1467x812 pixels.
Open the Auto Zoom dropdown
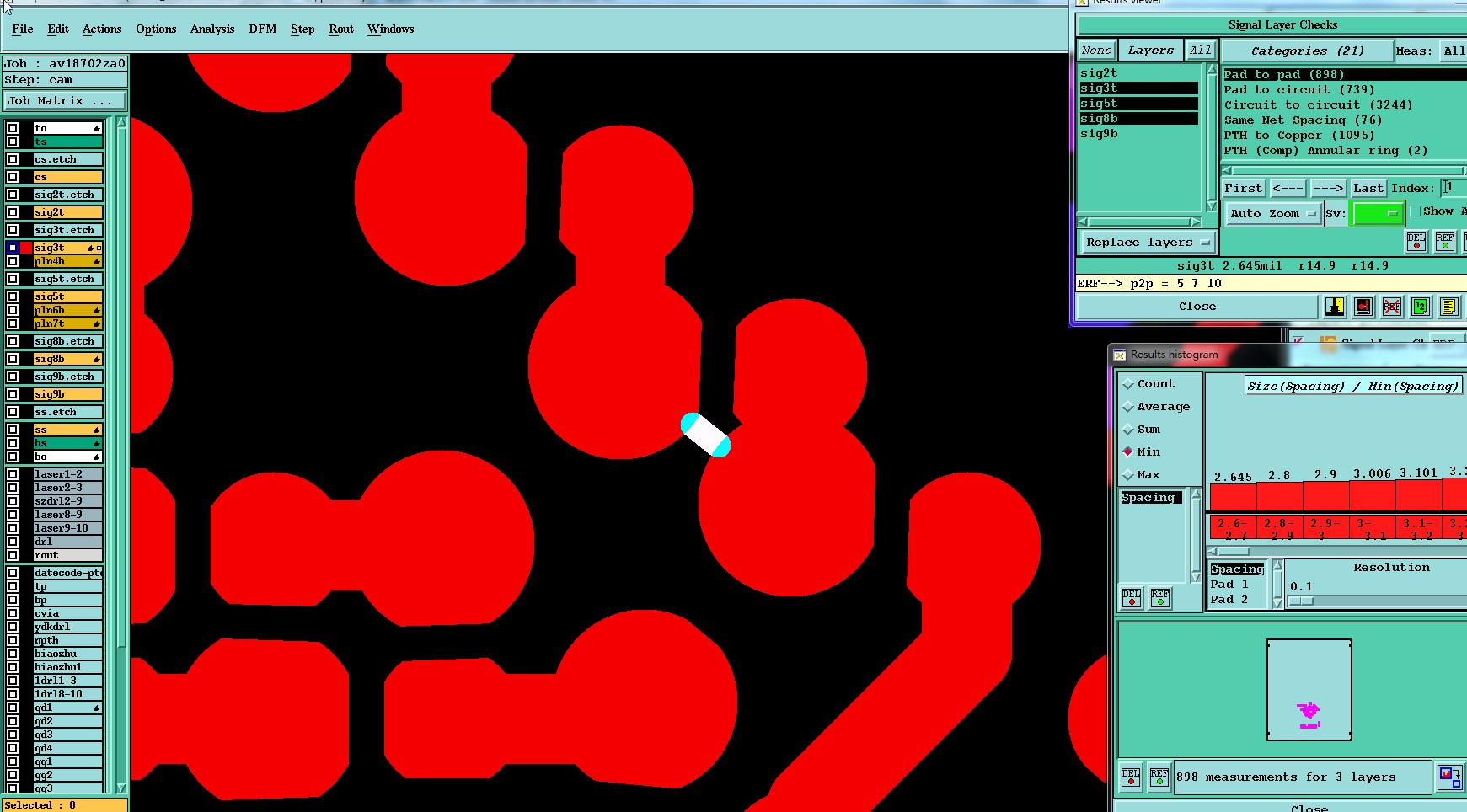pyautogui.click(x=1272, y=214)
